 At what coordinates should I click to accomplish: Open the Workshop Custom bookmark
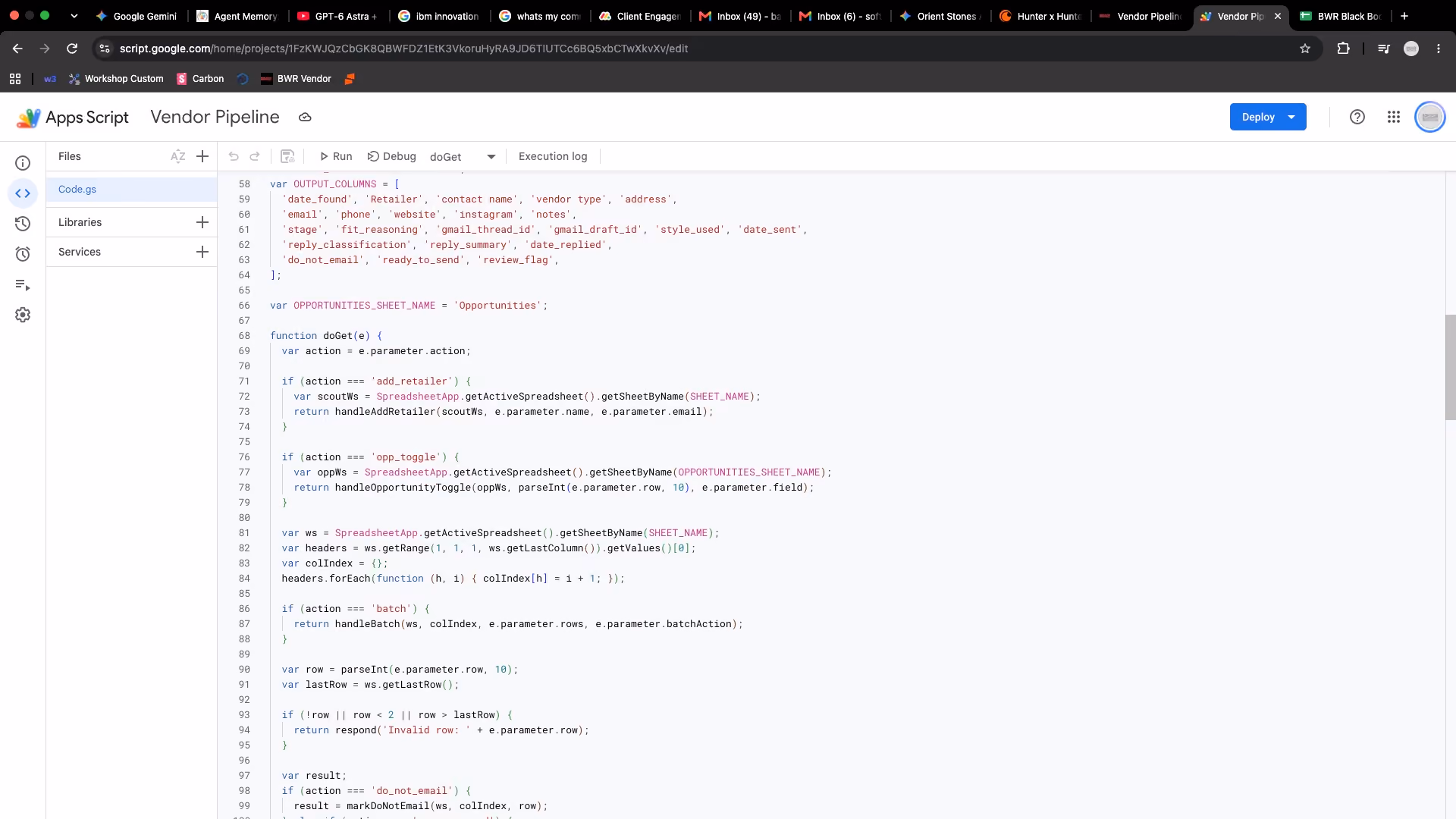coord(116,79)
